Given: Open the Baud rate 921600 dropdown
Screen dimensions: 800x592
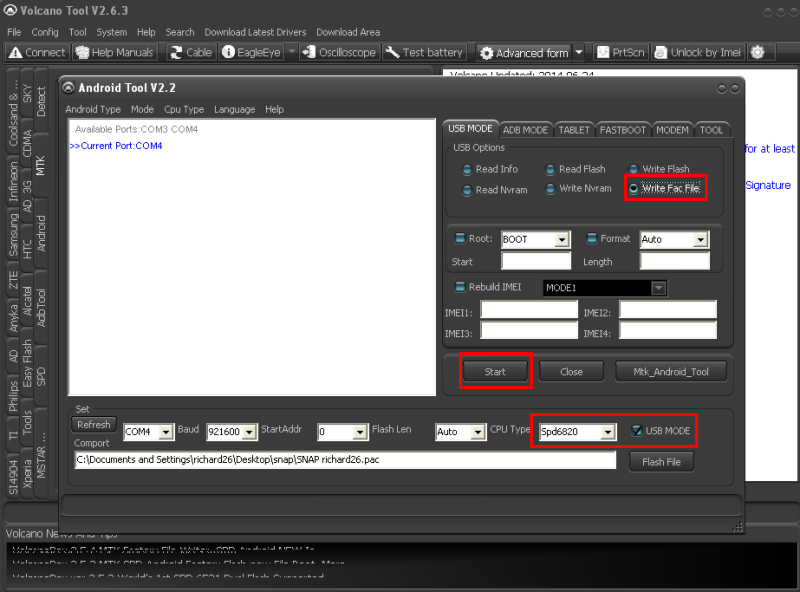Looking at the screenshot, I should point(249,432).
